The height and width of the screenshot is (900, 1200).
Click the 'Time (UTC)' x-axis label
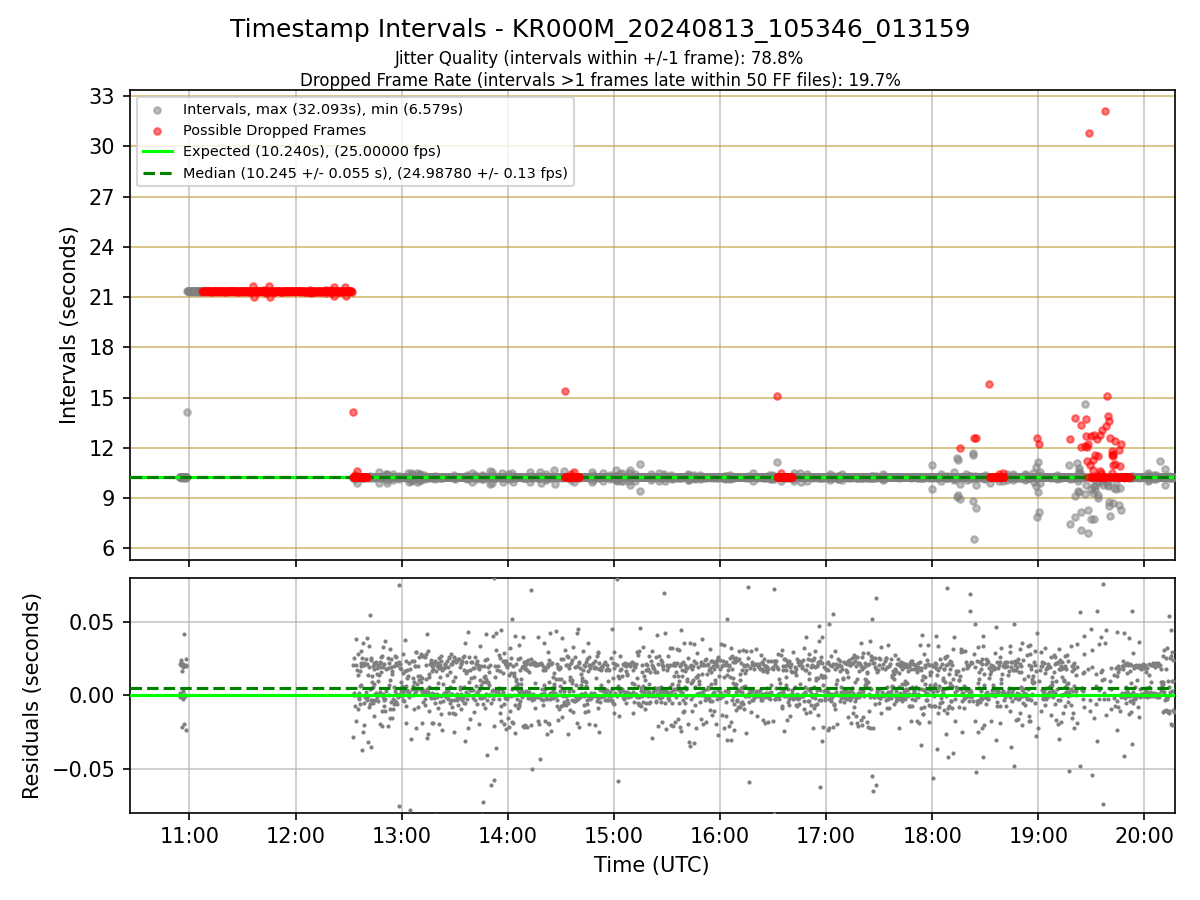652,865
